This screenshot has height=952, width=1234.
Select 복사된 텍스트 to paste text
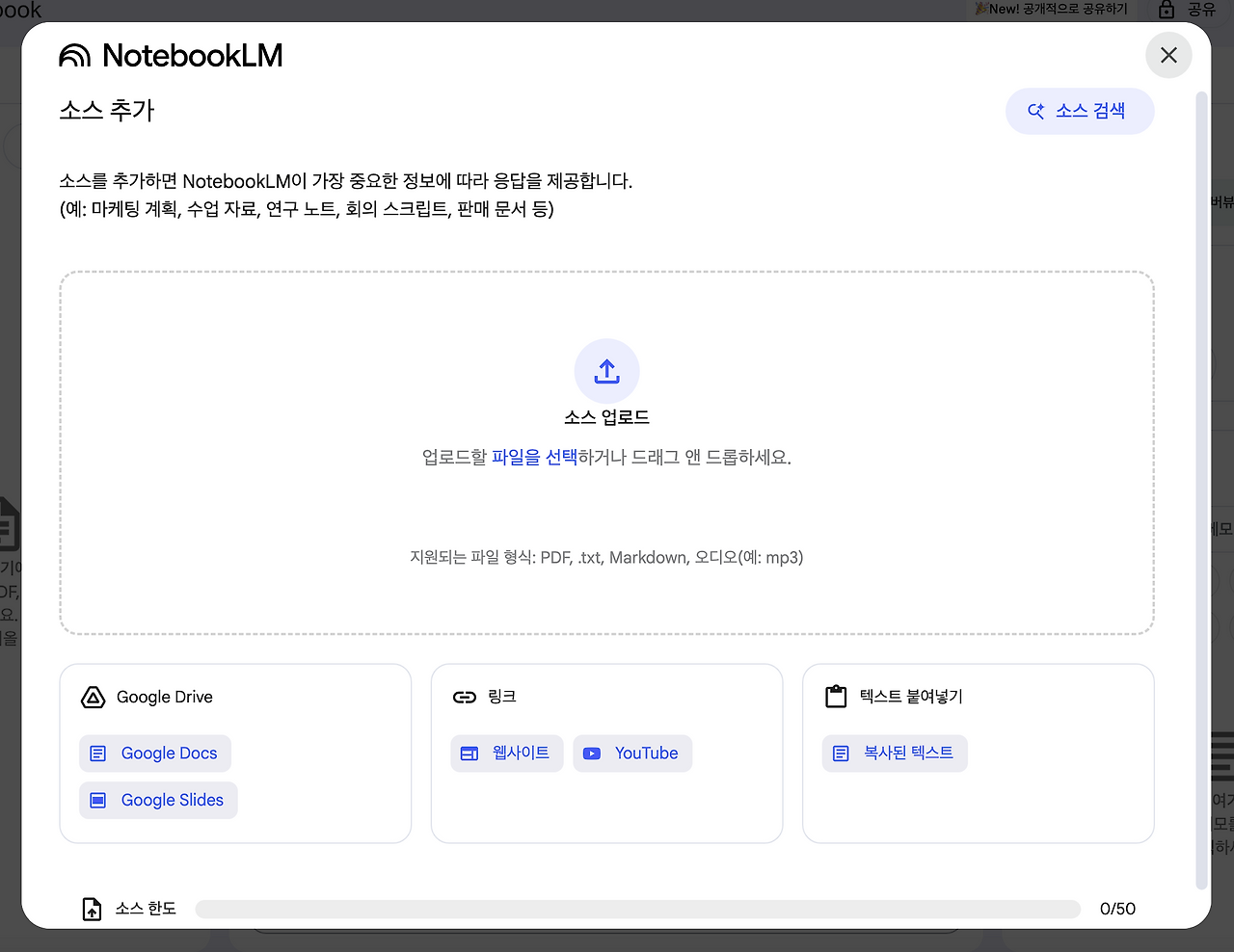pyautogui.click(x=895, y=754)
